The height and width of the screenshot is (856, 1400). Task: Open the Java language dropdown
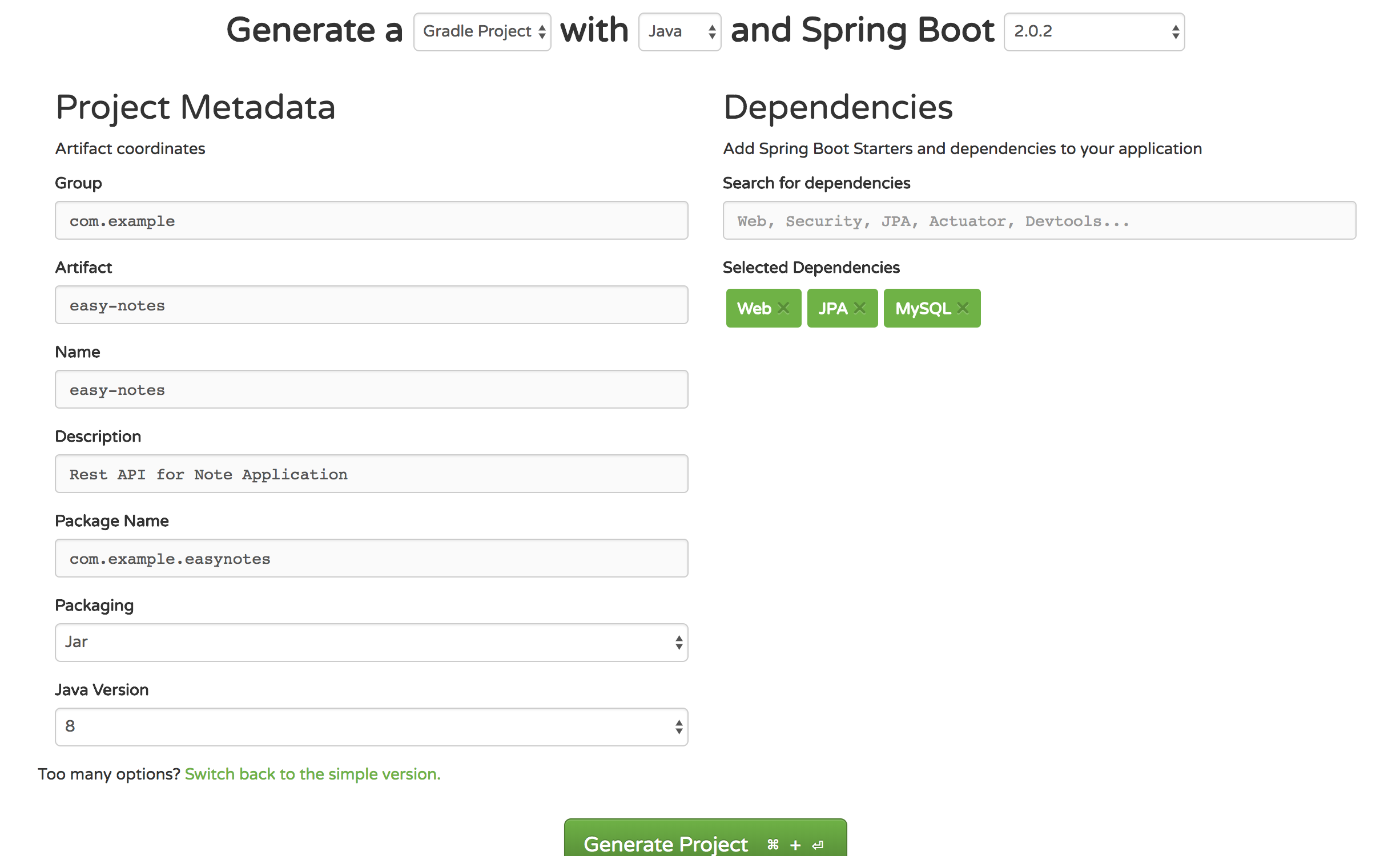click(679, 32)
